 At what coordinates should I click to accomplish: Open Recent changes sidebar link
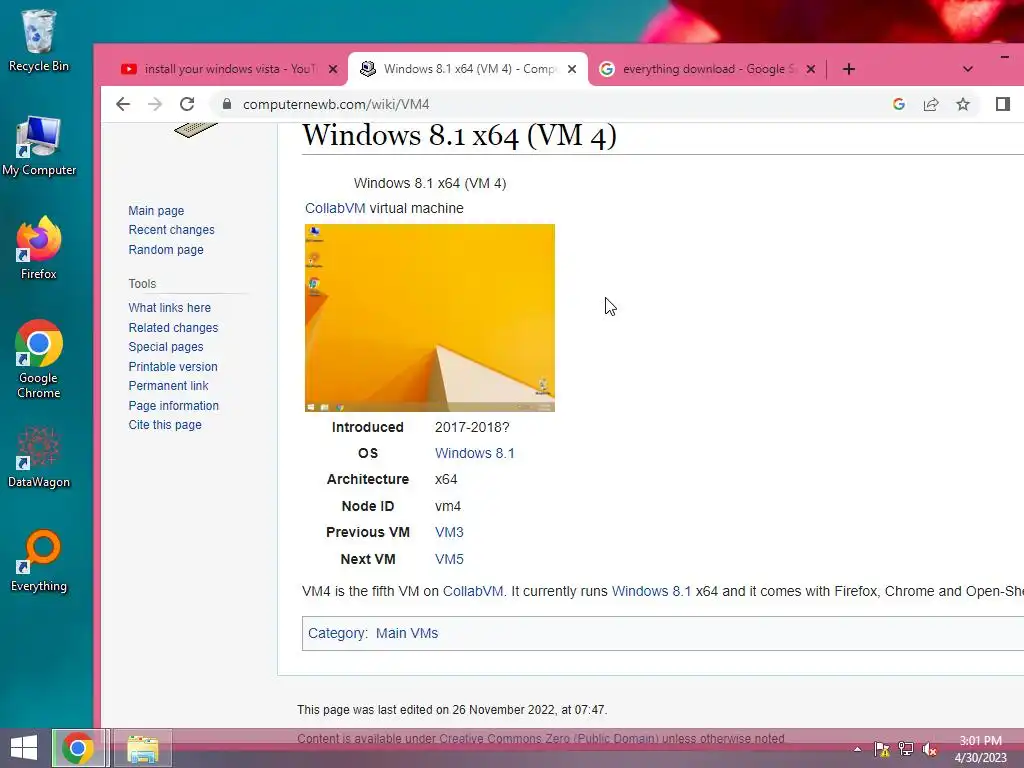tap(171, 230)
